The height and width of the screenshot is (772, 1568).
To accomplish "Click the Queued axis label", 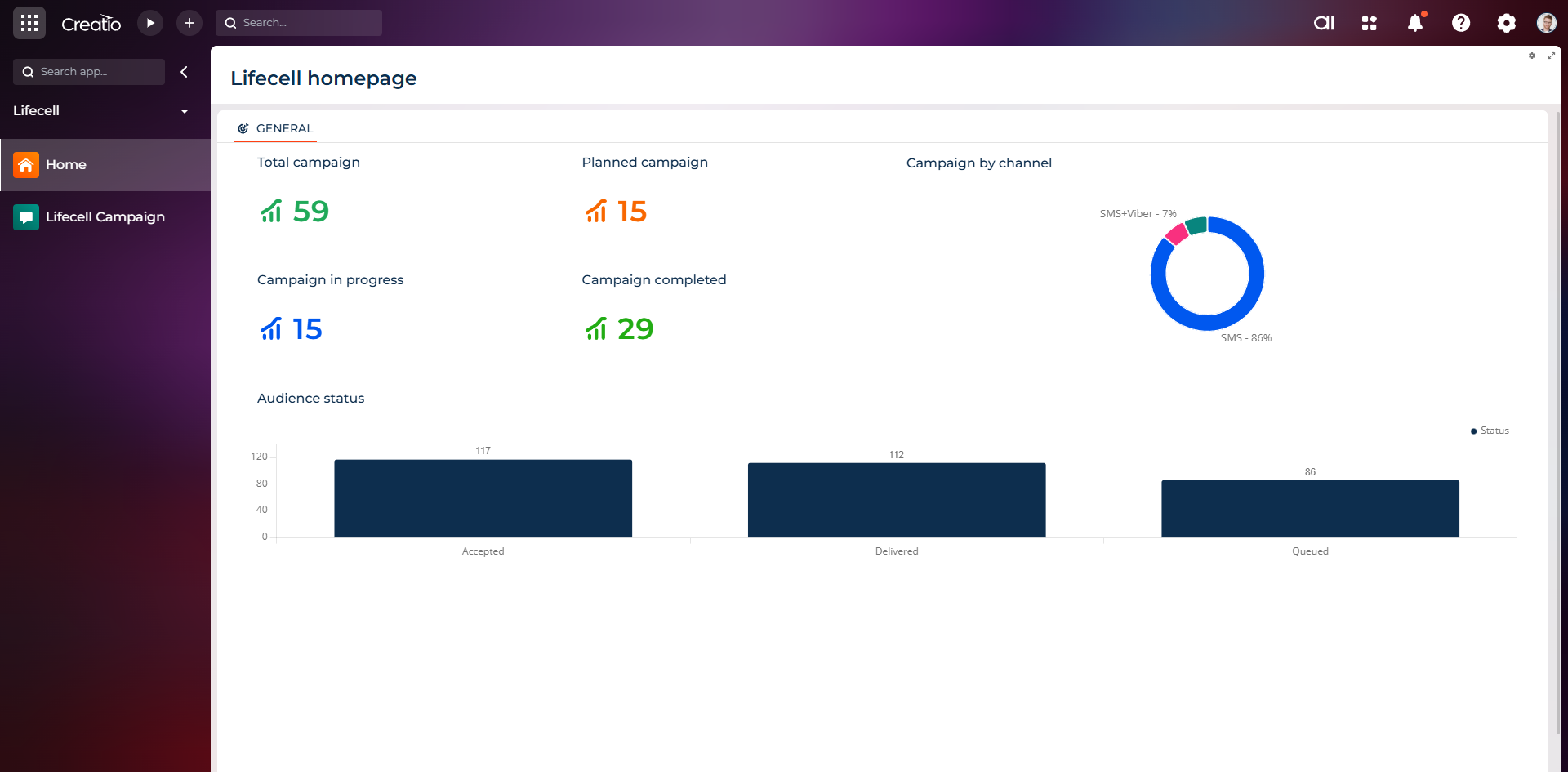I will [x=1310, y=551].
